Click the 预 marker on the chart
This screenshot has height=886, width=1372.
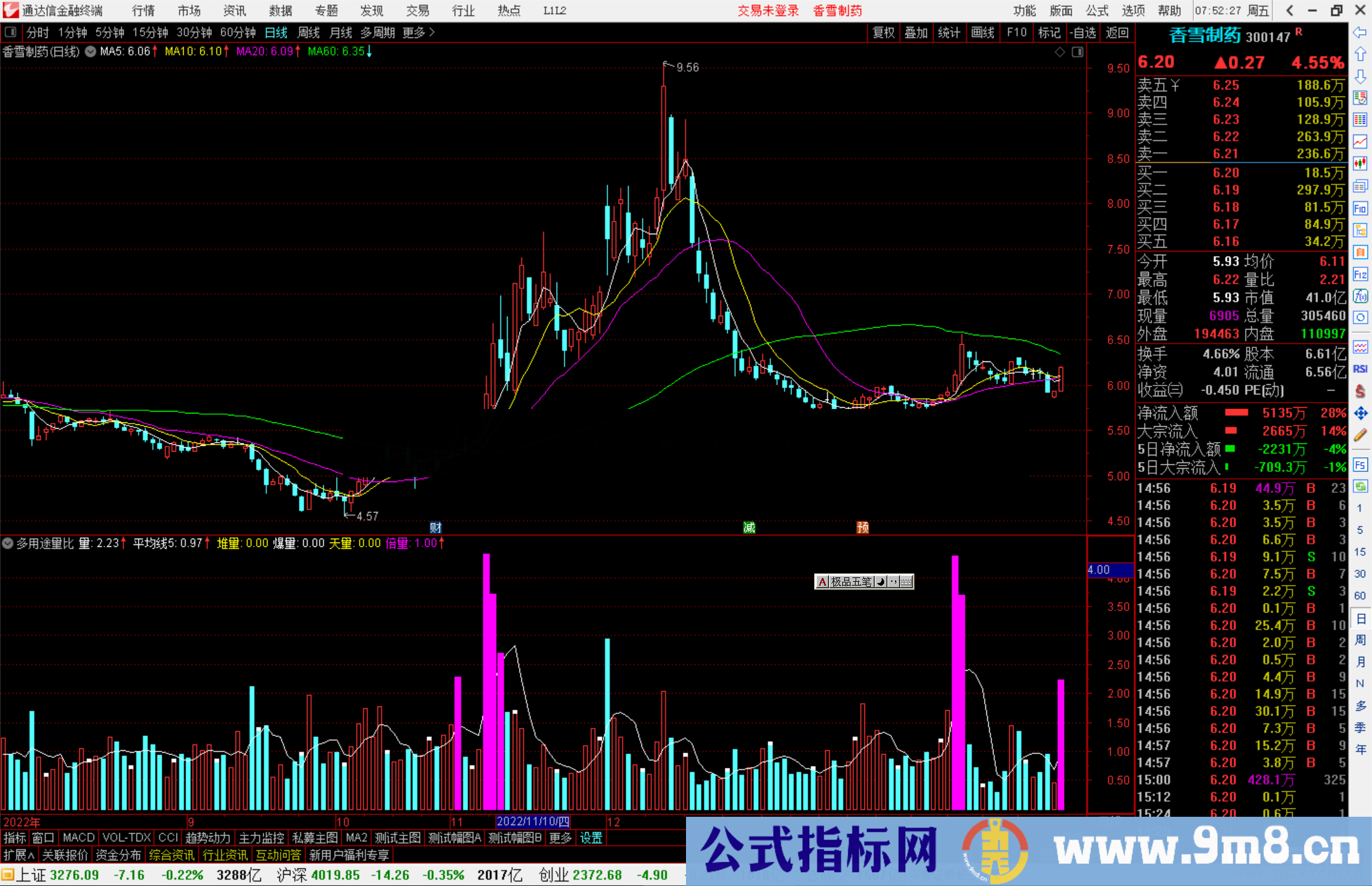tap(863, 527)
